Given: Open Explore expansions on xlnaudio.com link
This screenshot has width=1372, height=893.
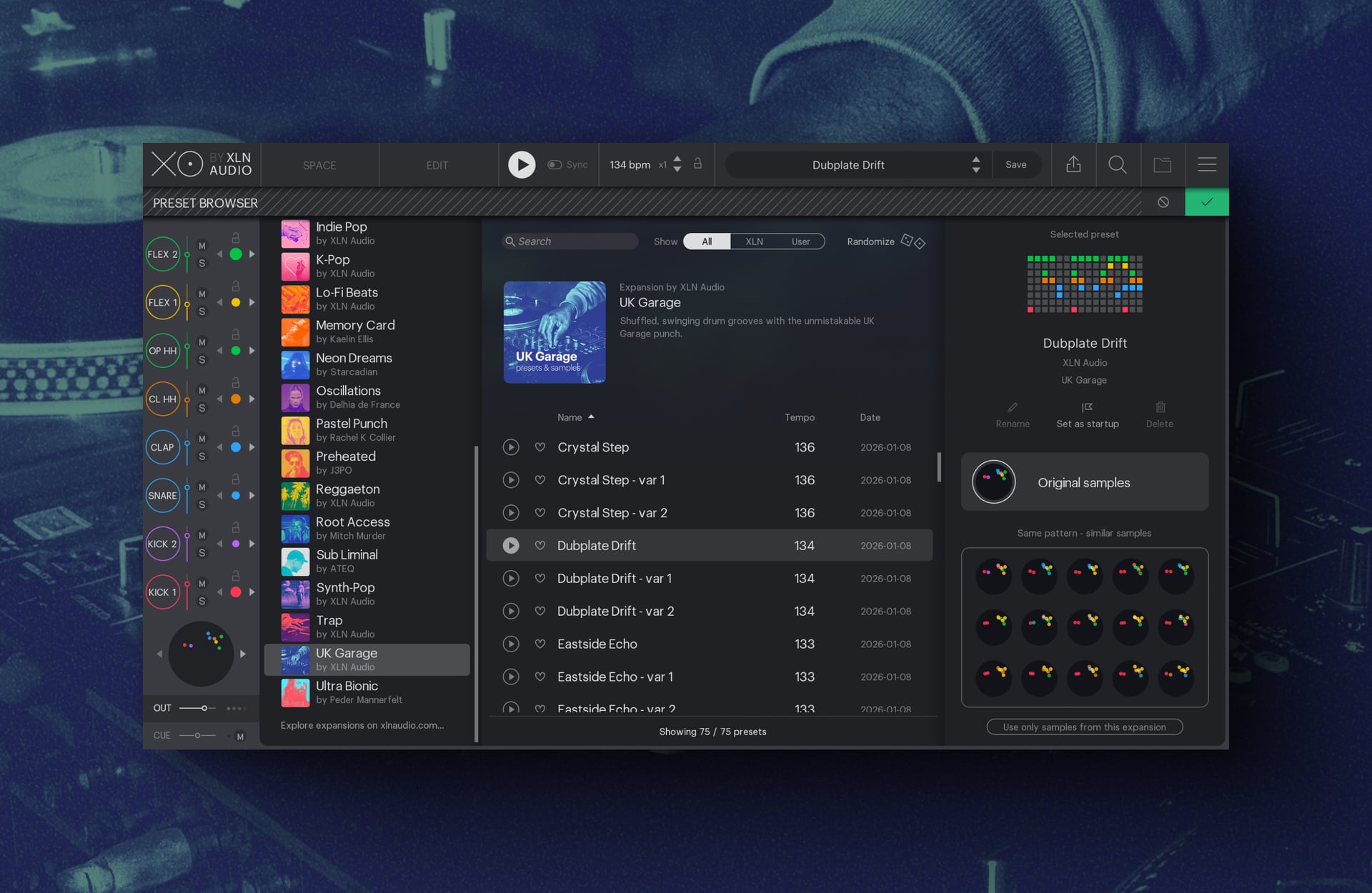Looking at the screenshot, I should 362,725.
